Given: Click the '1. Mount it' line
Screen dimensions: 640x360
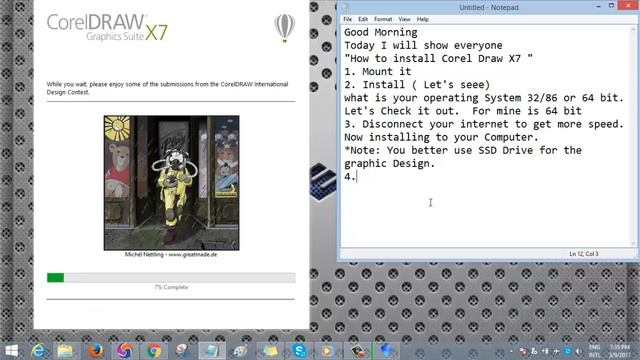Looking at the screenshot, I should click(378, 71).
